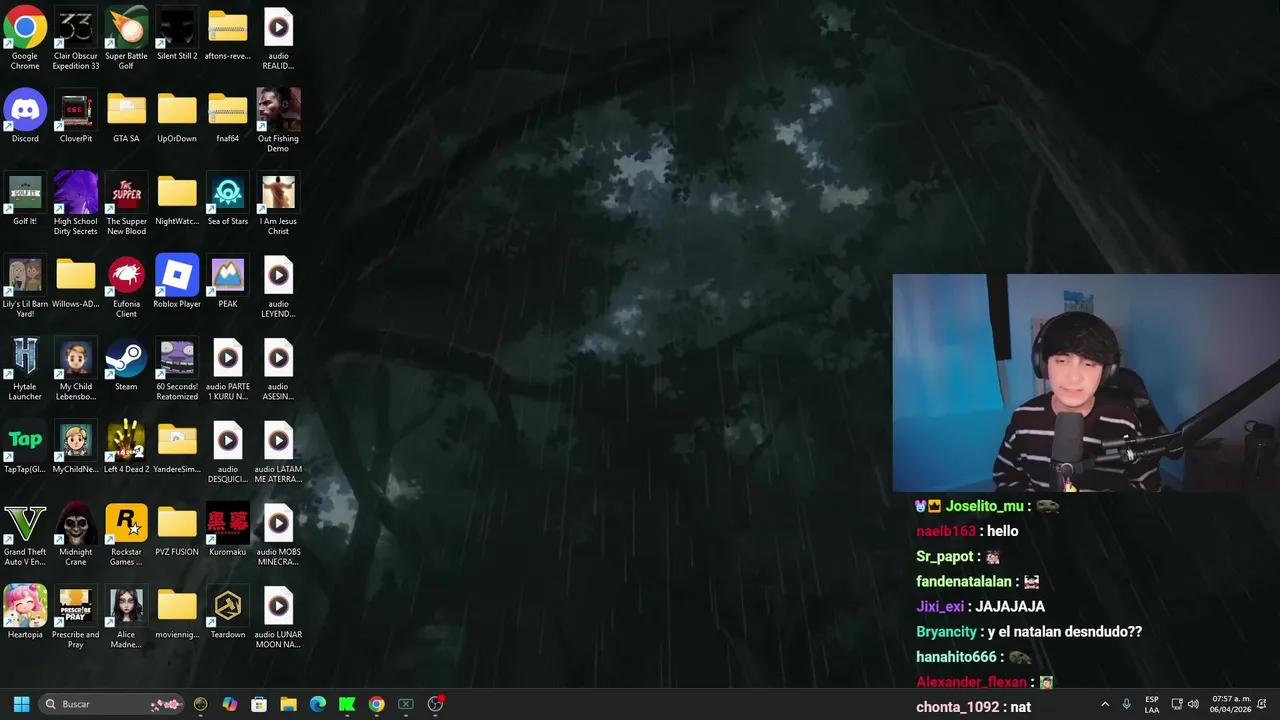Open the YandereSim... folder
1280x720 pixels.
177,448
